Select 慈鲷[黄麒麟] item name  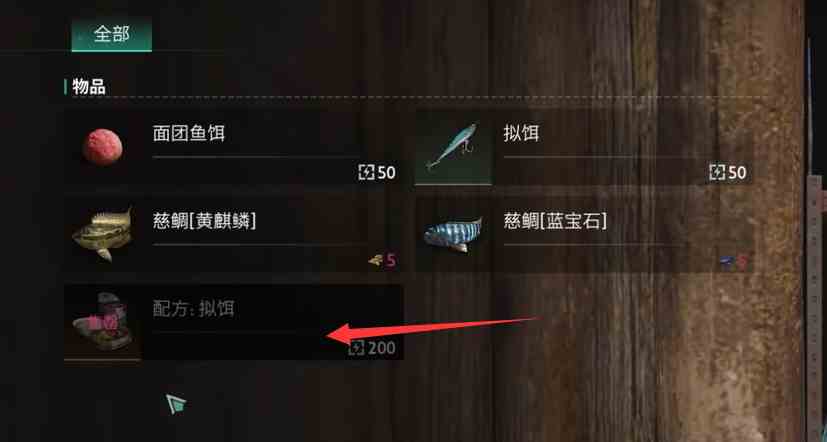tap(204, 222)
